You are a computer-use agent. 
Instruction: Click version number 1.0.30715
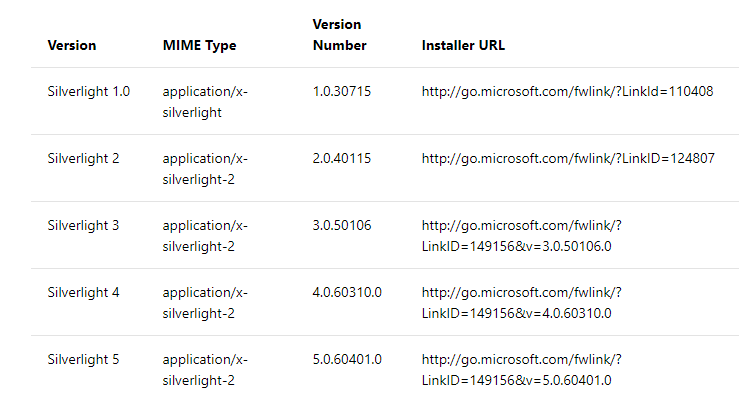(x=342, y=91)
